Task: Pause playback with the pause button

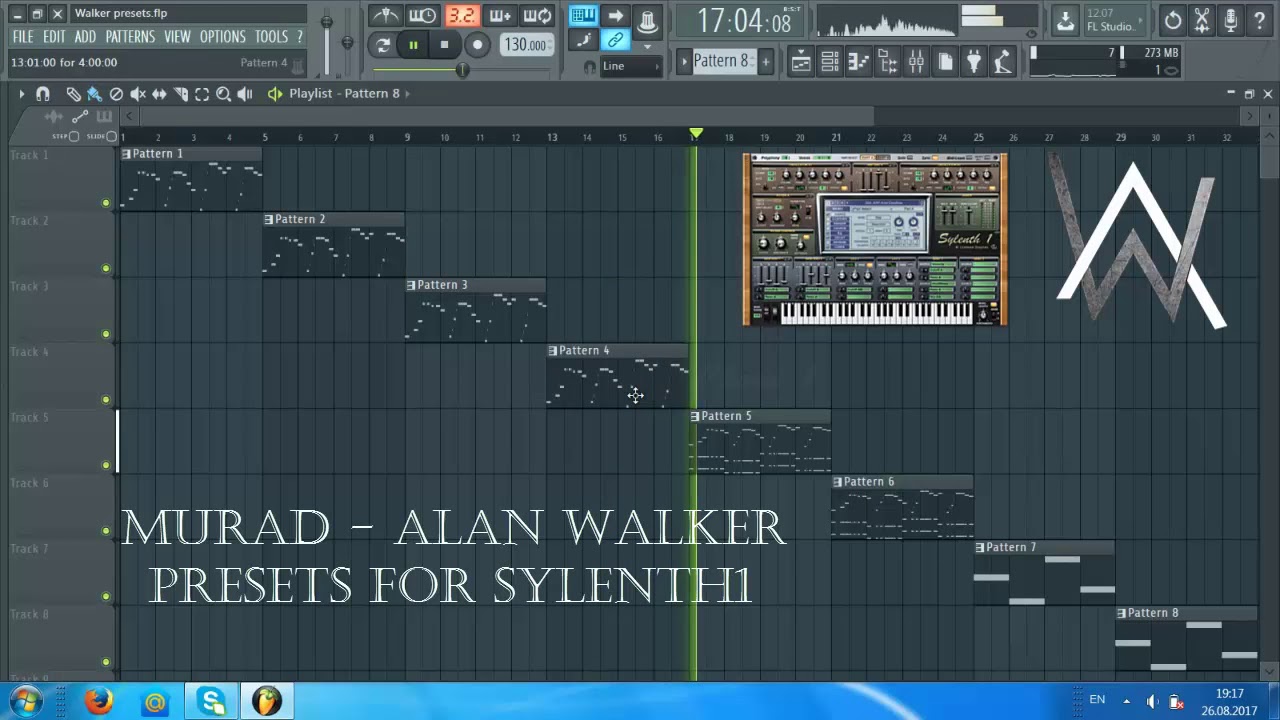Action: point(413,44)
